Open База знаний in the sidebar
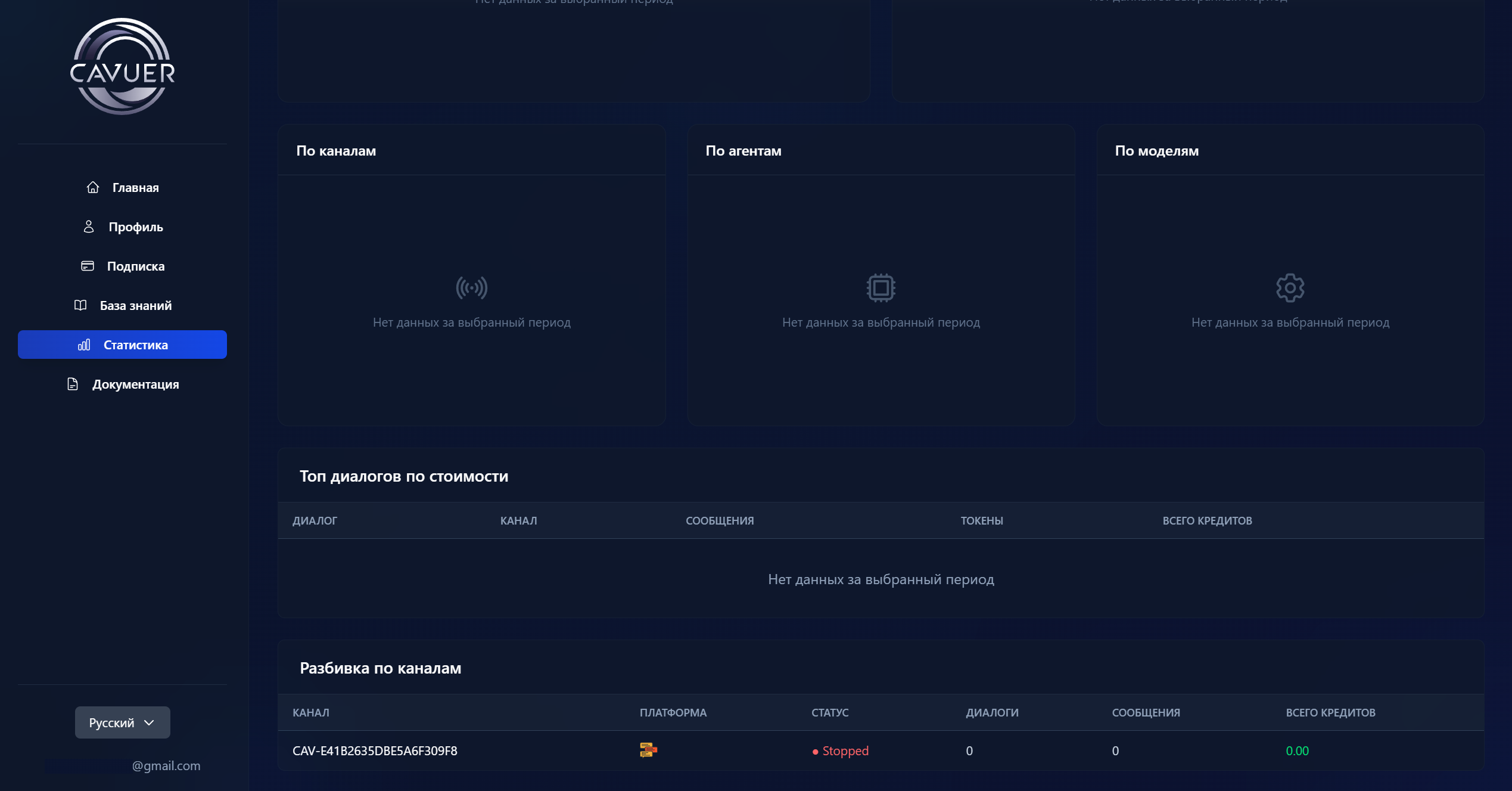Screen dimensions: 1512x791 click(135, 305)
